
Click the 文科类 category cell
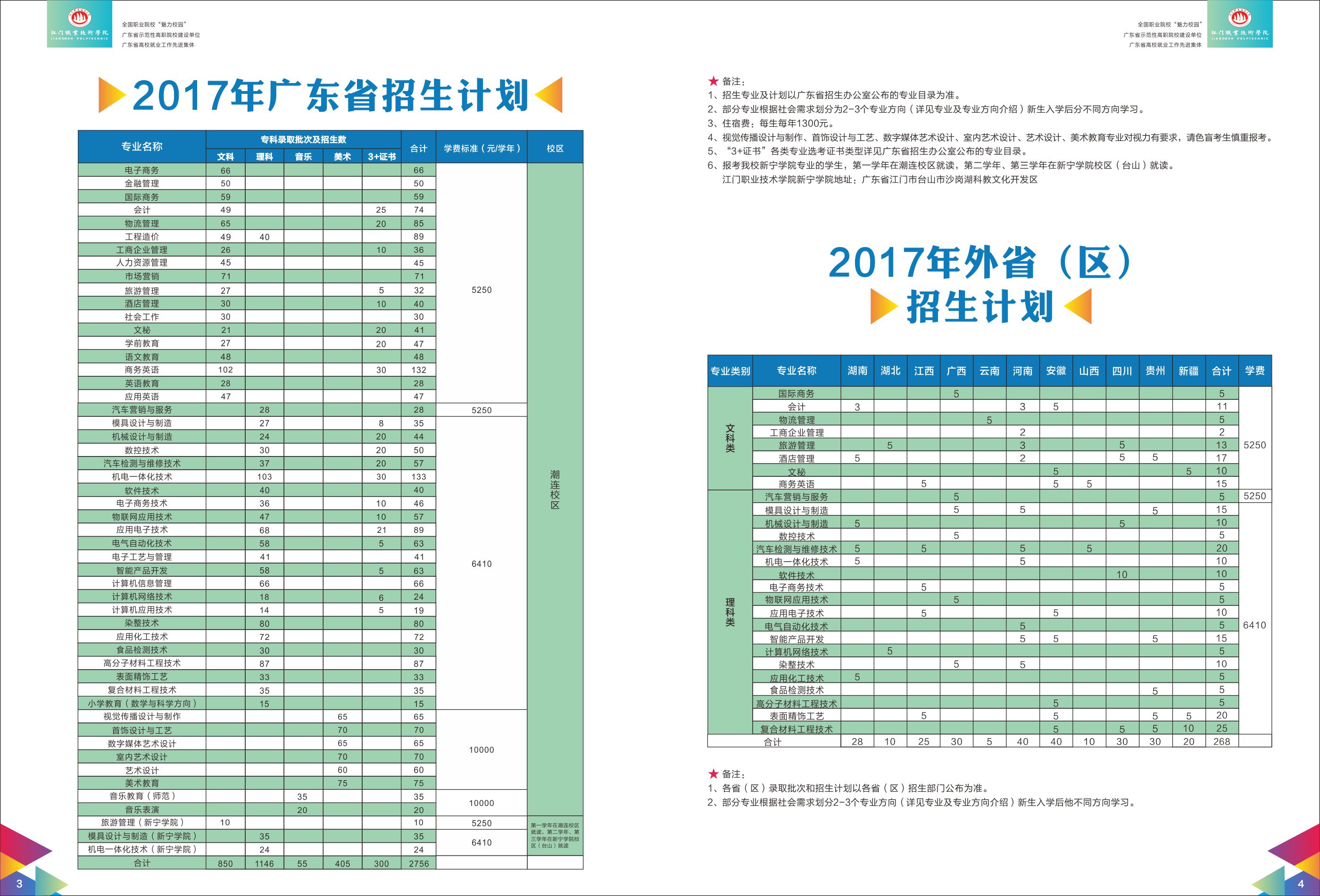tap(730, 438)
